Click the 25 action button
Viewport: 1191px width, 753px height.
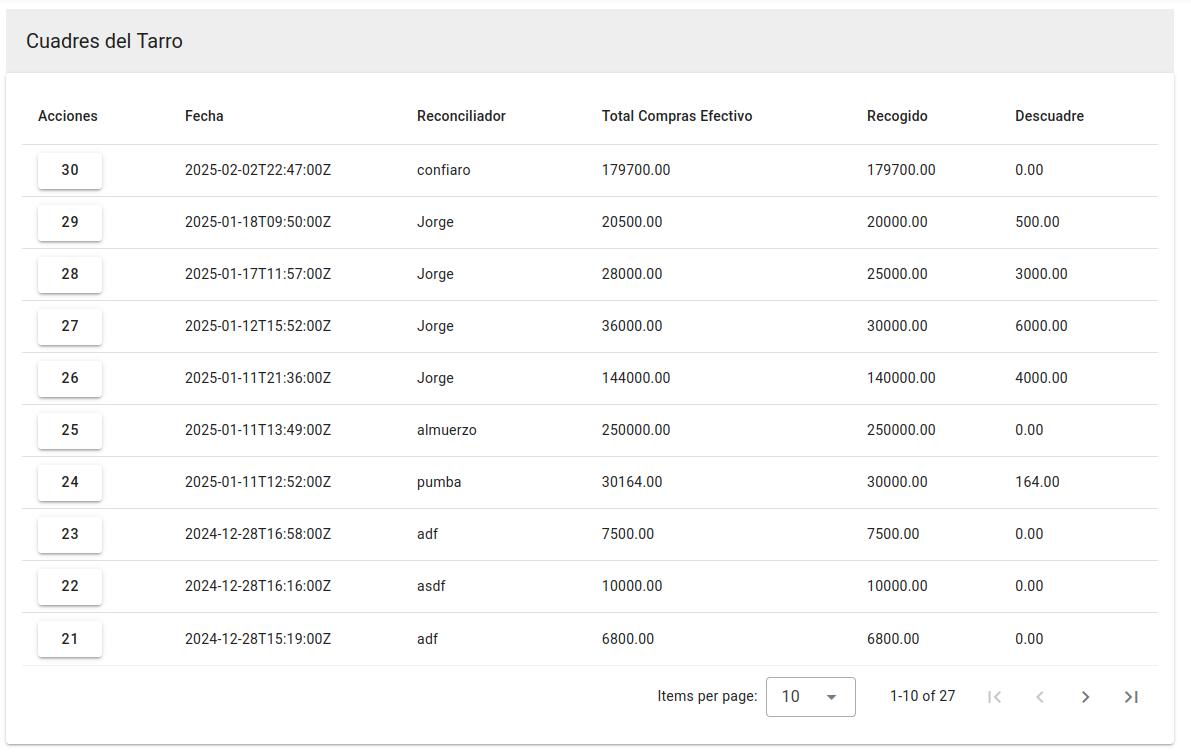[70, 431]
